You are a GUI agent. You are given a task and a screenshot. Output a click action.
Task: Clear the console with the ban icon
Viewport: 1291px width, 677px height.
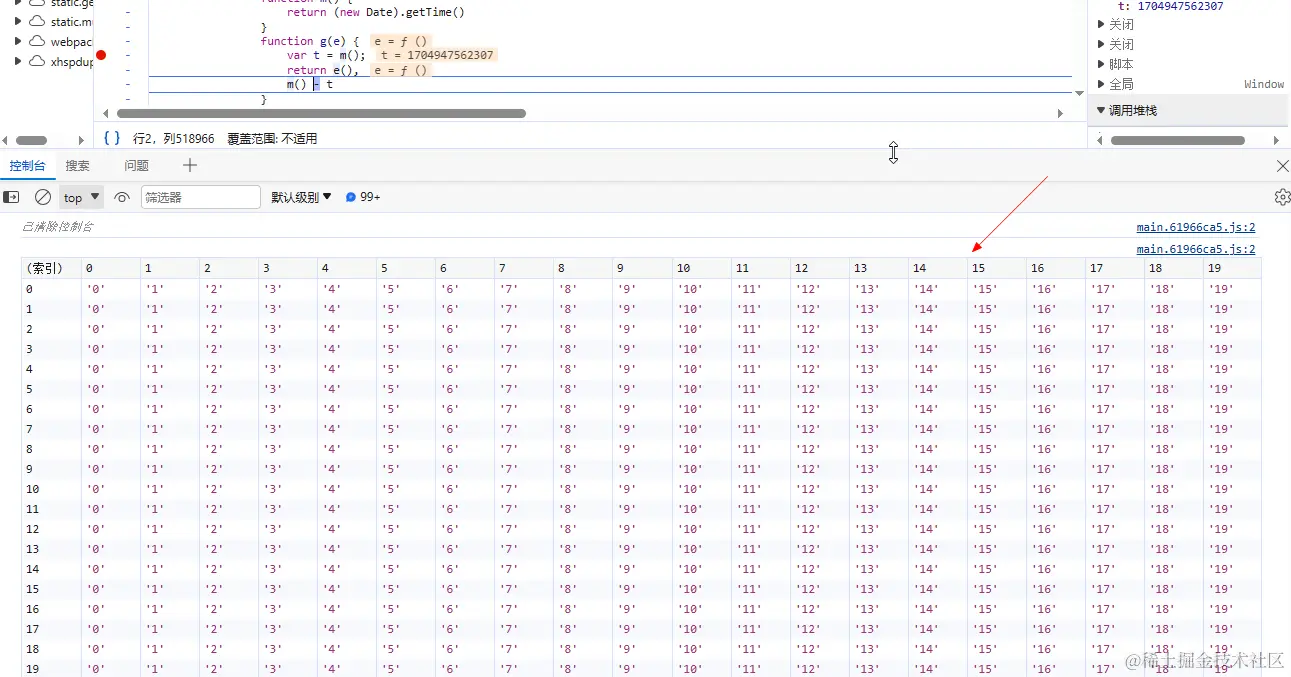tap(43, 197)
